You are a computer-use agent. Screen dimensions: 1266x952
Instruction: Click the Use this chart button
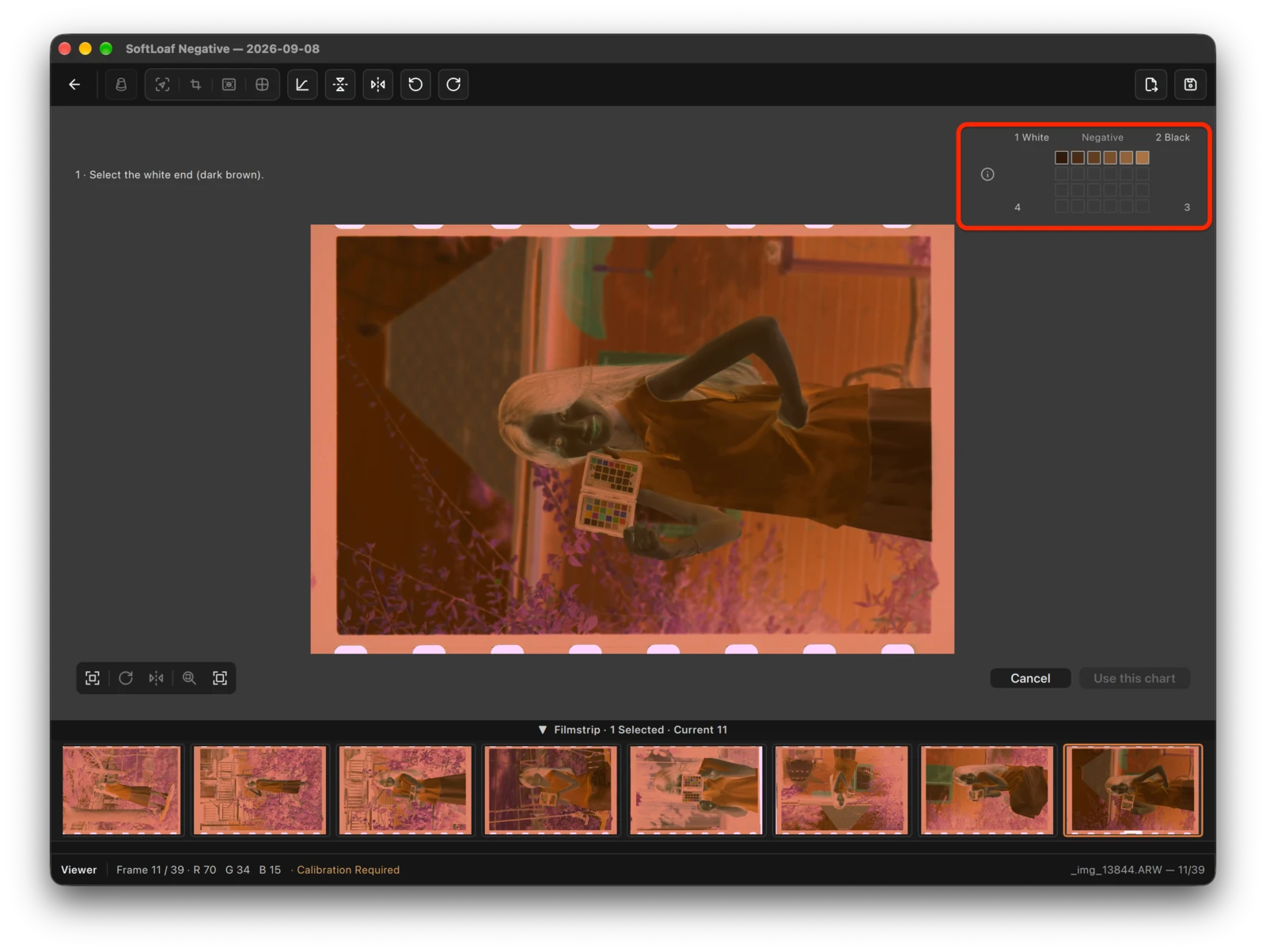(x=1135, y=678)
